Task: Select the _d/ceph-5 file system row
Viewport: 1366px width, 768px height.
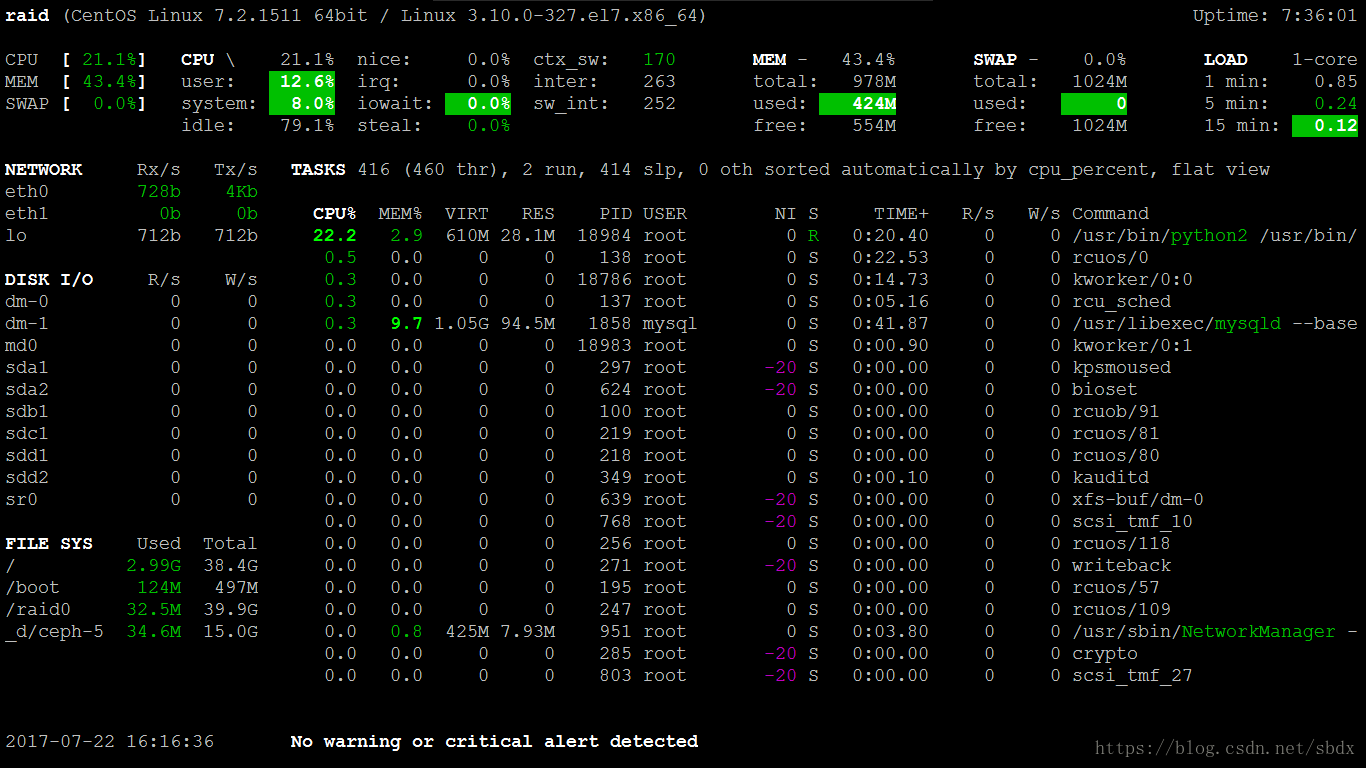Action: [x=132, y=632]
